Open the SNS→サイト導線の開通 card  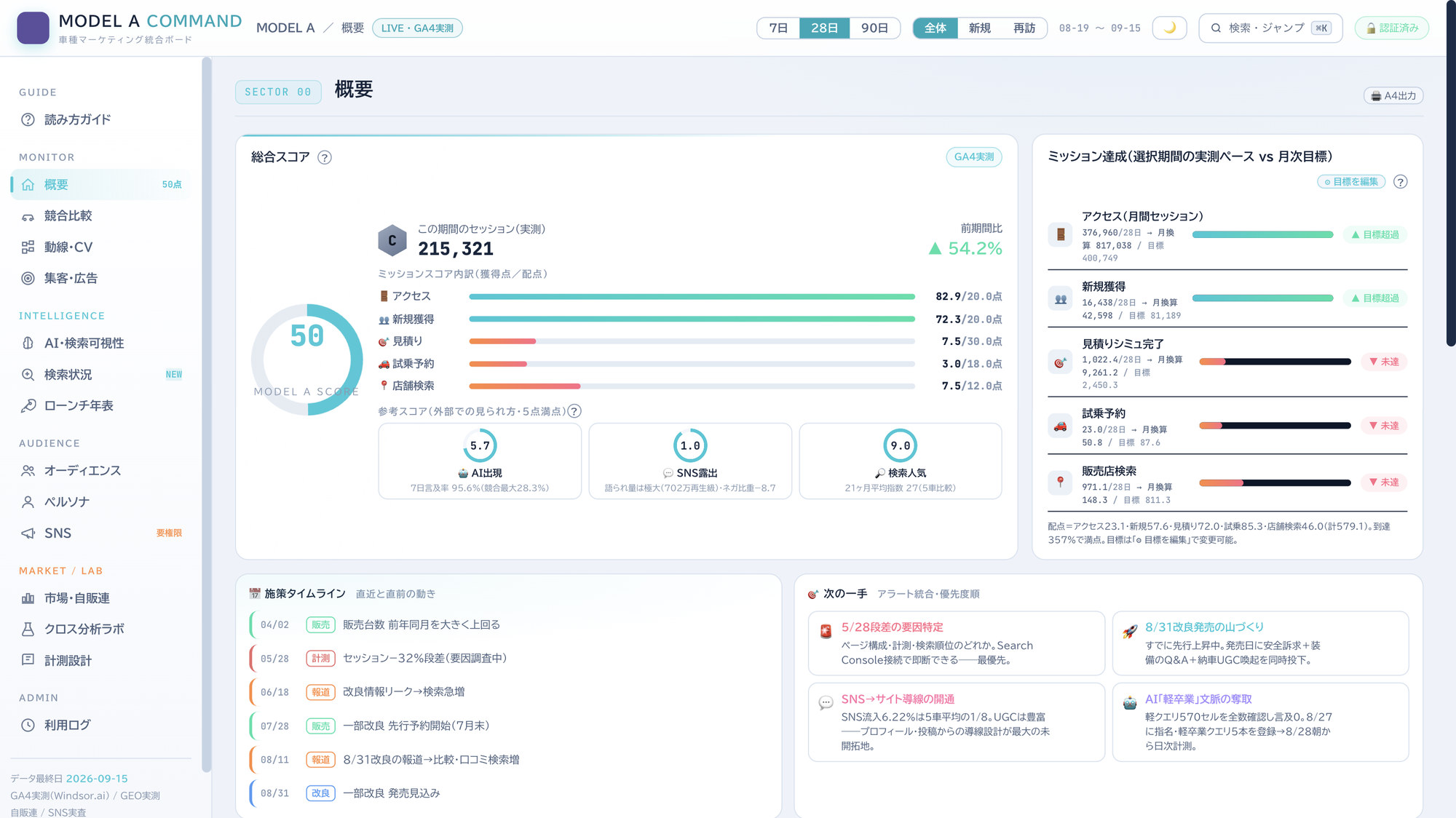(956, 722)
